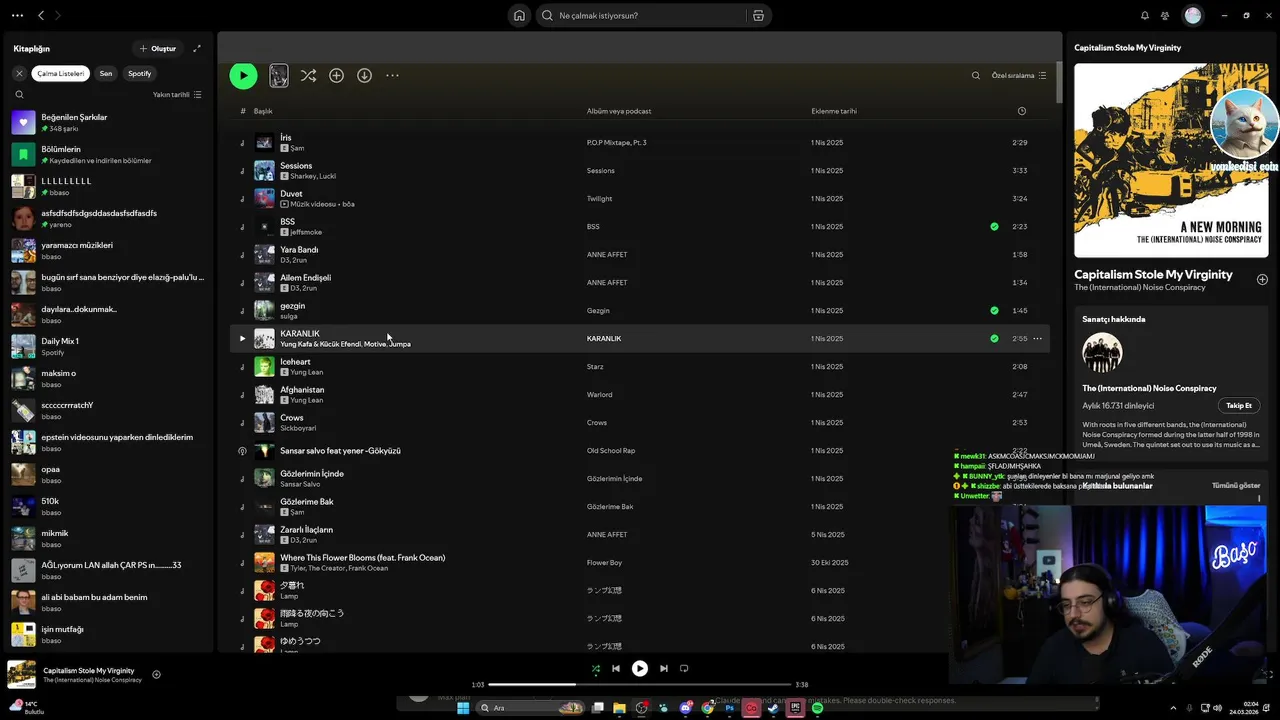Go to Spotify Home icon

[x=519, y=15]
